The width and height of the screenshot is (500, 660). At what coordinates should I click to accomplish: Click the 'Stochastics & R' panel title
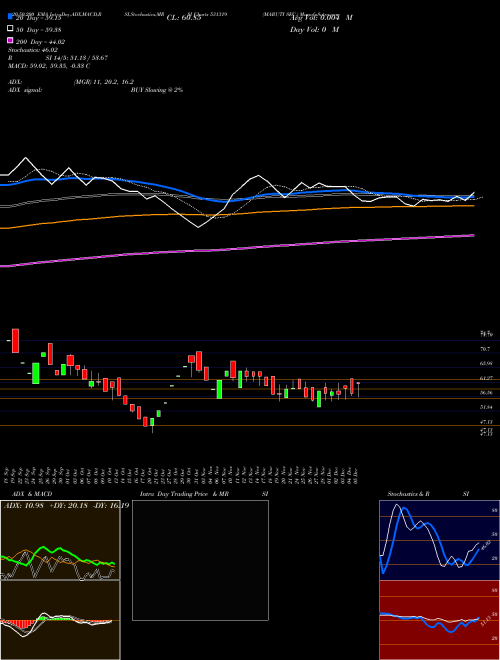(408, 494)
